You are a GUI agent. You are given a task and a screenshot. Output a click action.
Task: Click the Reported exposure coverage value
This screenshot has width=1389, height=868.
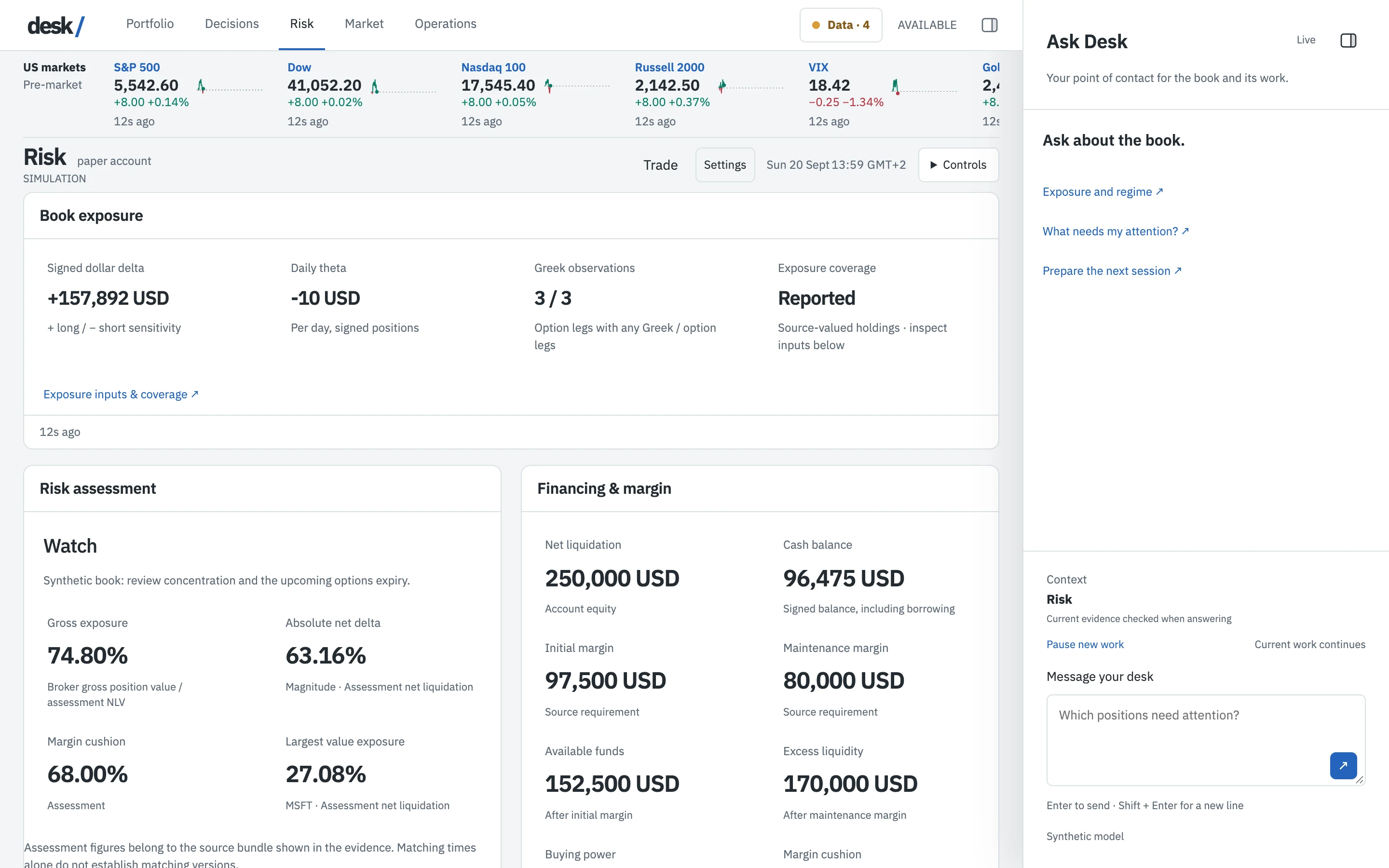click(x=816, y=298)
